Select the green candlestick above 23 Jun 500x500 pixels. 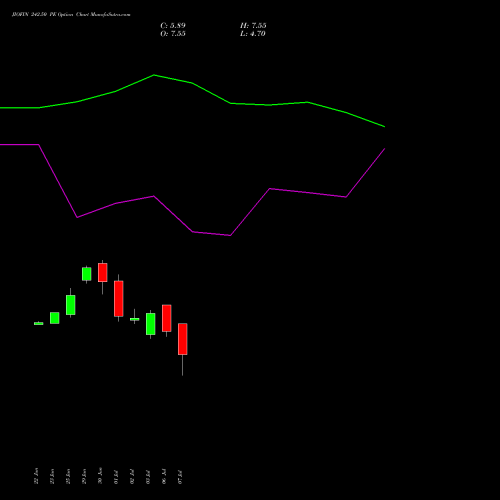(55, 318)
